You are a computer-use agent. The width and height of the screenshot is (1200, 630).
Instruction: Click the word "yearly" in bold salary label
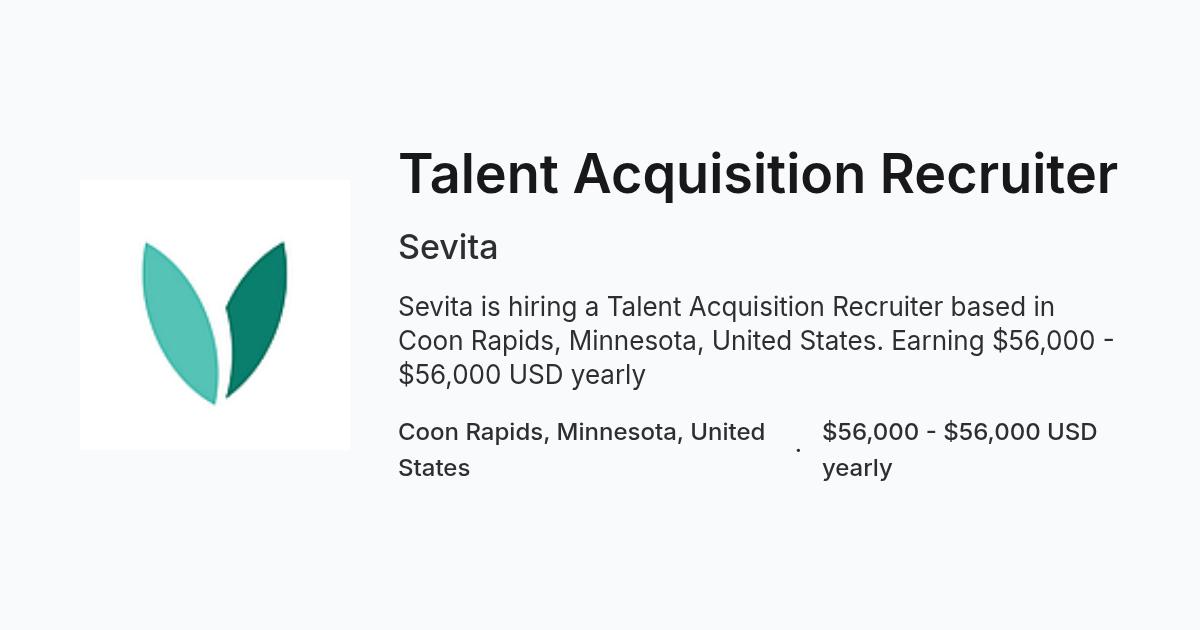(x=857, y=468)
